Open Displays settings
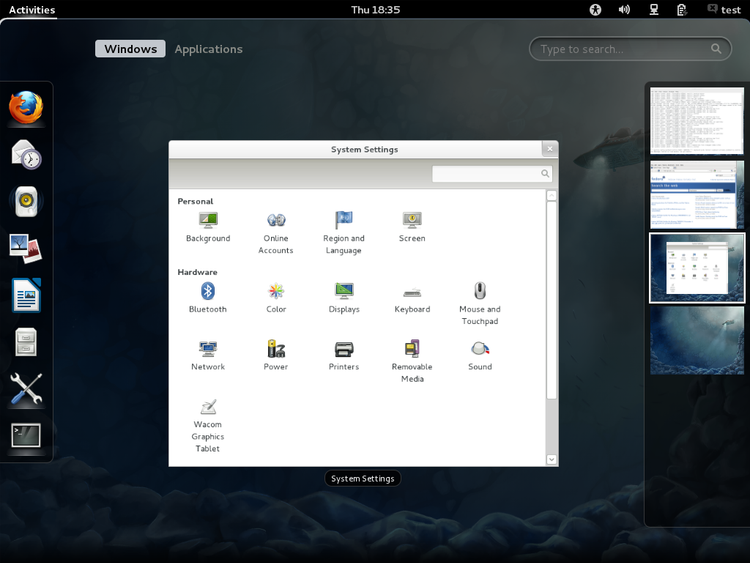 click(x=344, y=292)
